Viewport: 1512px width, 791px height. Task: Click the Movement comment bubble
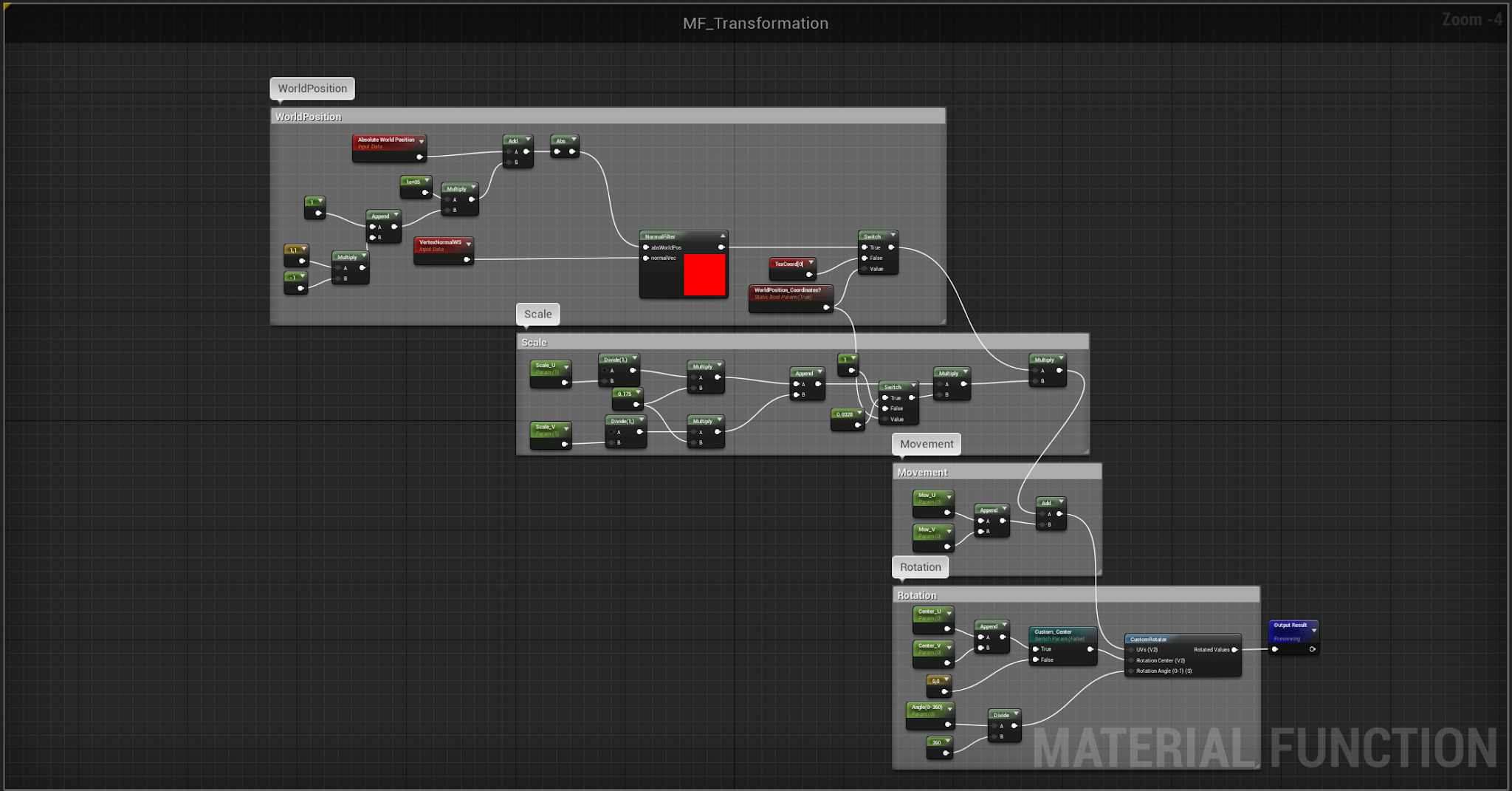927,444
